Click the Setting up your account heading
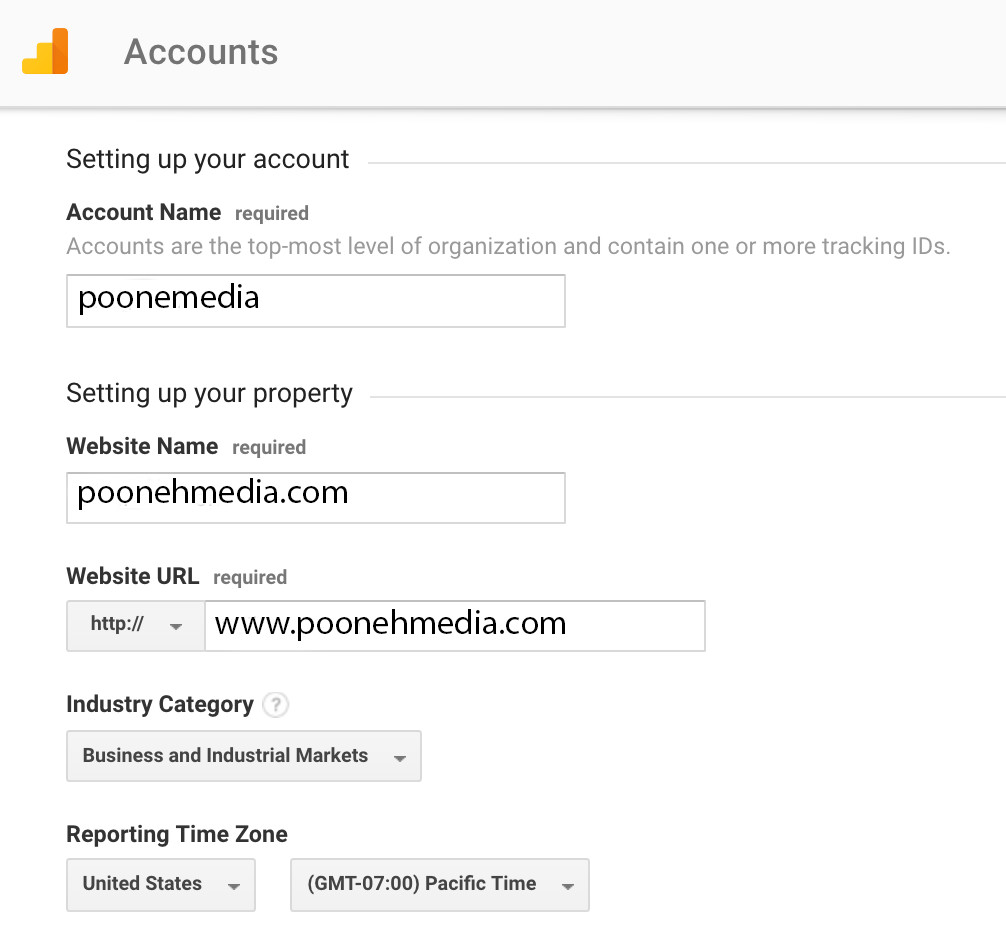Viewport: 1006px width, 948px height. [x=207, y=159]
